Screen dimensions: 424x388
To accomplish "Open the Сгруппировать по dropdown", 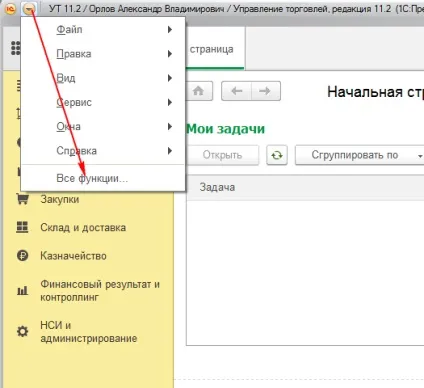I will click(360, 155).
